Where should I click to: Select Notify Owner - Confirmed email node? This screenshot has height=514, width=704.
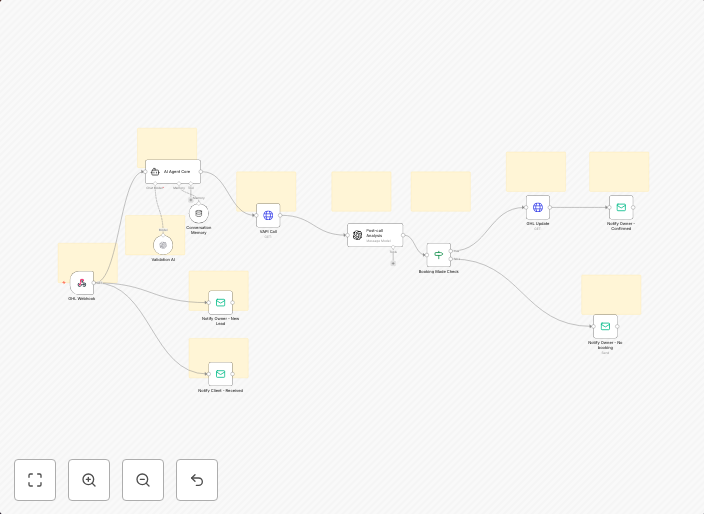621,207
